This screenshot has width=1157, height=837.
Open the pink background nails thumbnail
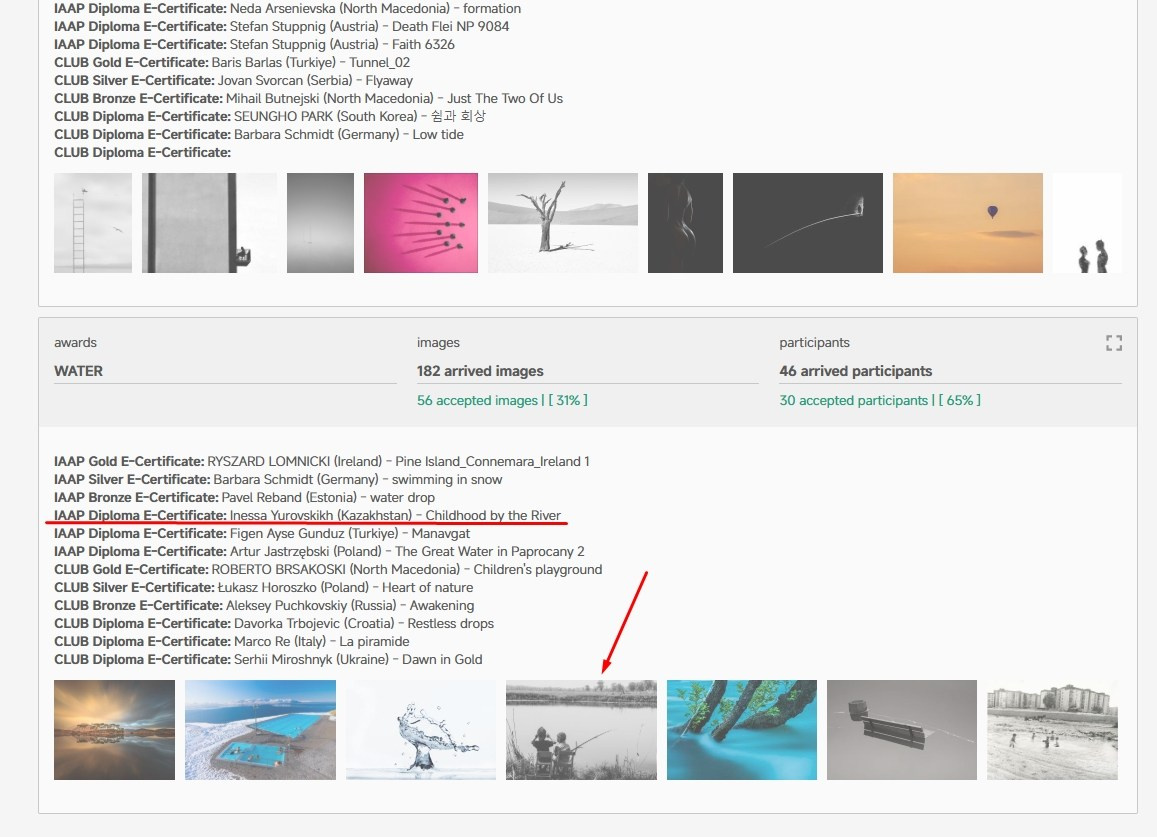420,223
